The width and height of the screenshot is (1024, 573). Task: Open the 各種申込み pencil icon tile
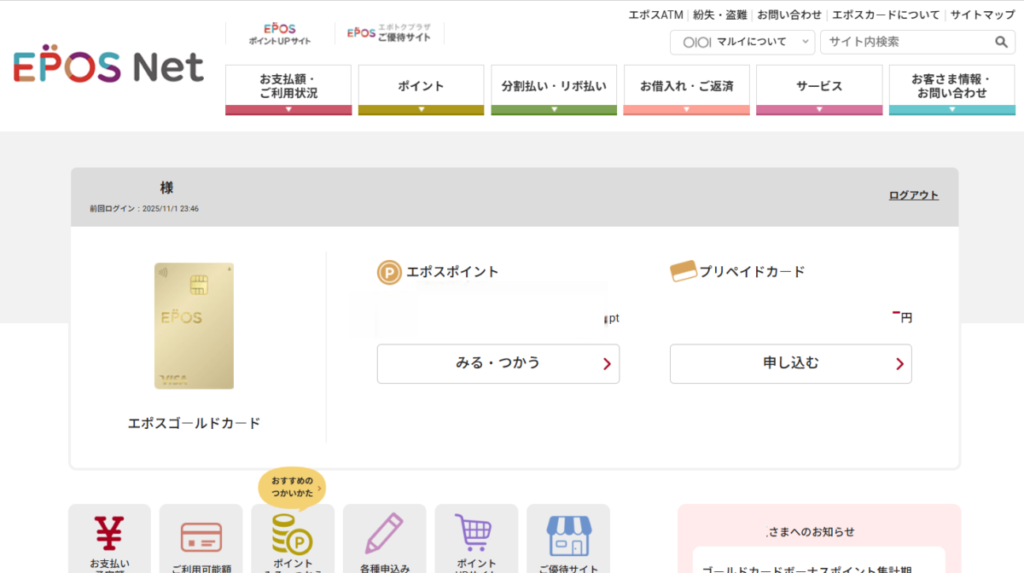385,540
